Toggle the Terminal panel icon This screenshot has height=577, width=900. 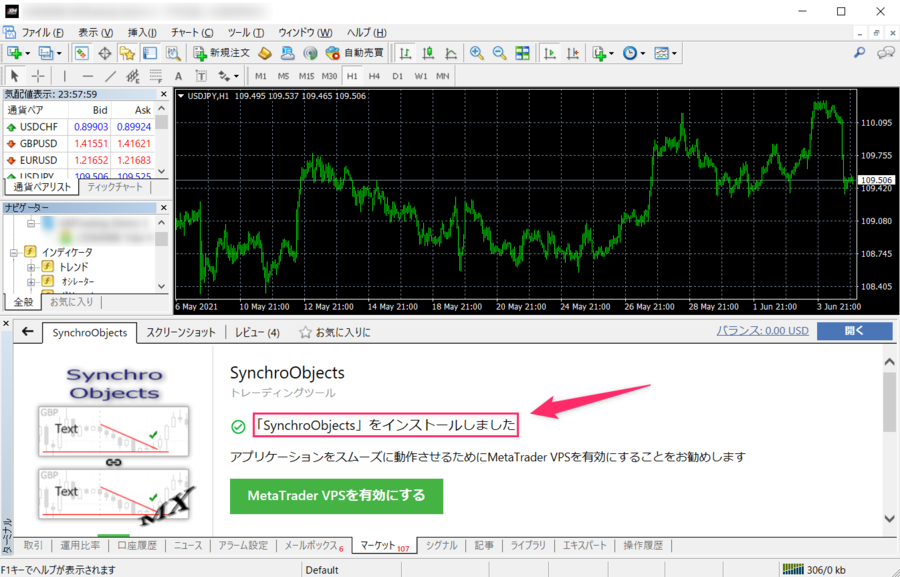pyautogui.click(x=150, y=53)
